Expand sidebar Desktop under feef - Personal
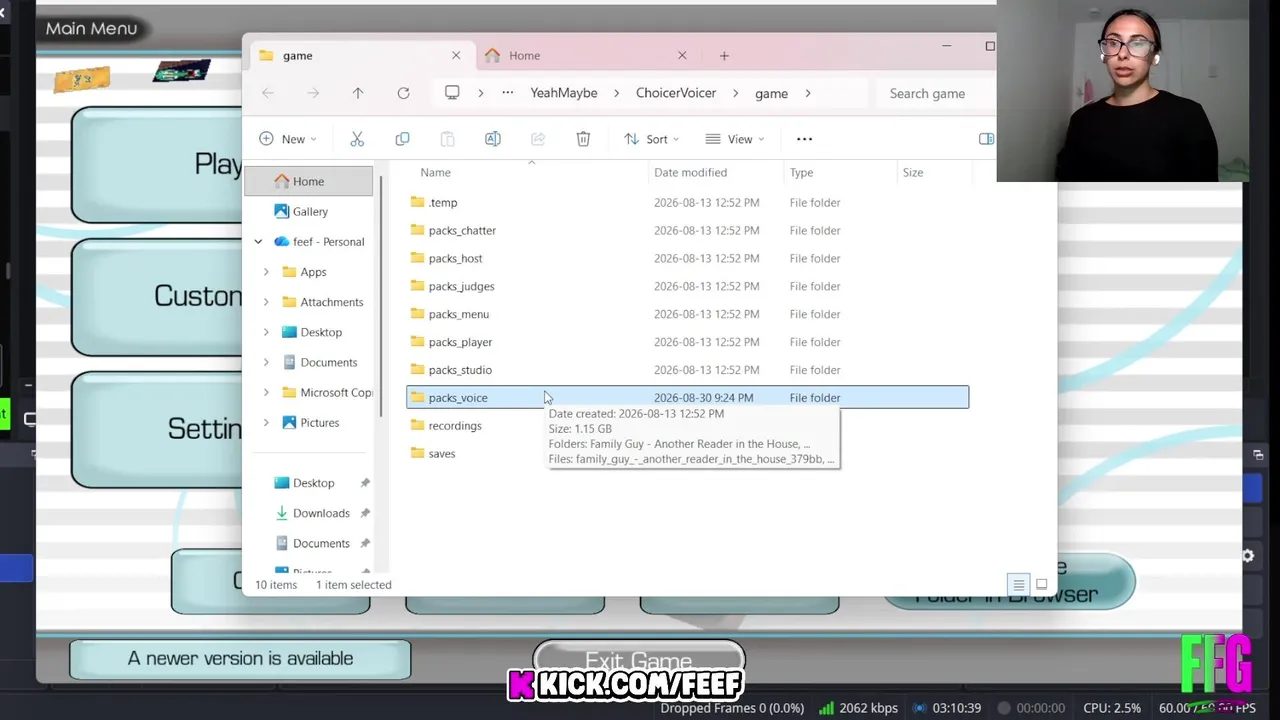The width and height of the screenshot is (1280, 720). click(x=266, y=332)
